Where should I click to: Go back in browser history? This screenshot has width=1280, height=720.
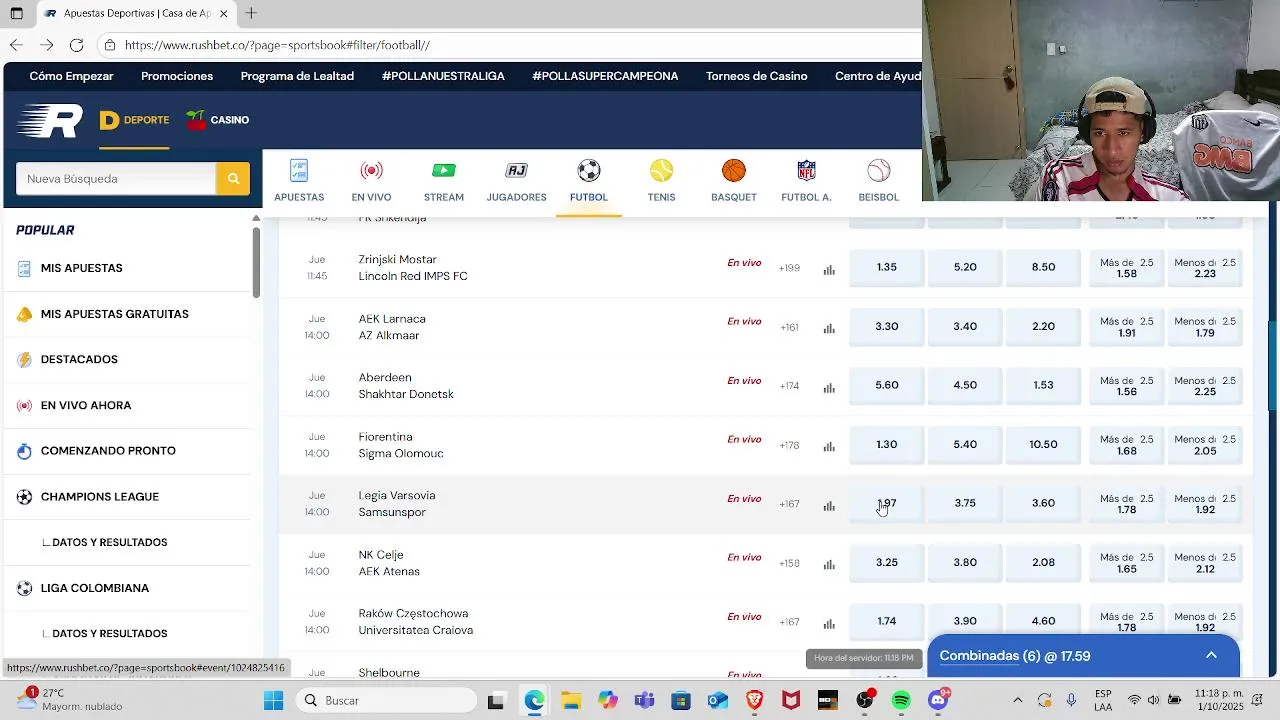pyautogui.click(x=16, y=45)
